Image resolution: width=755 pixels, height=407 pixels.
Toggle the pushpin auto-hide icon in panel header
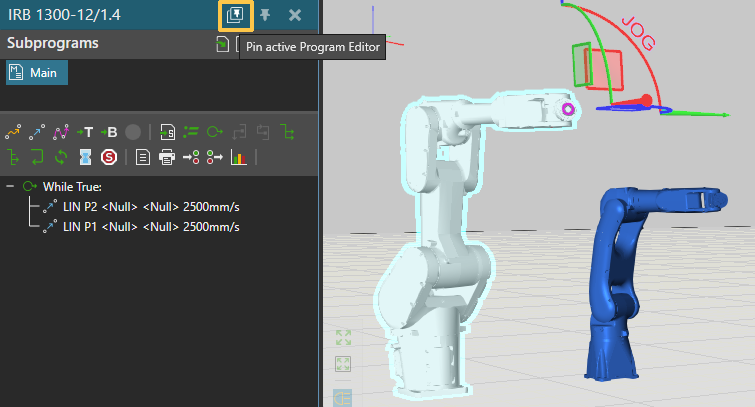[265, 15]
